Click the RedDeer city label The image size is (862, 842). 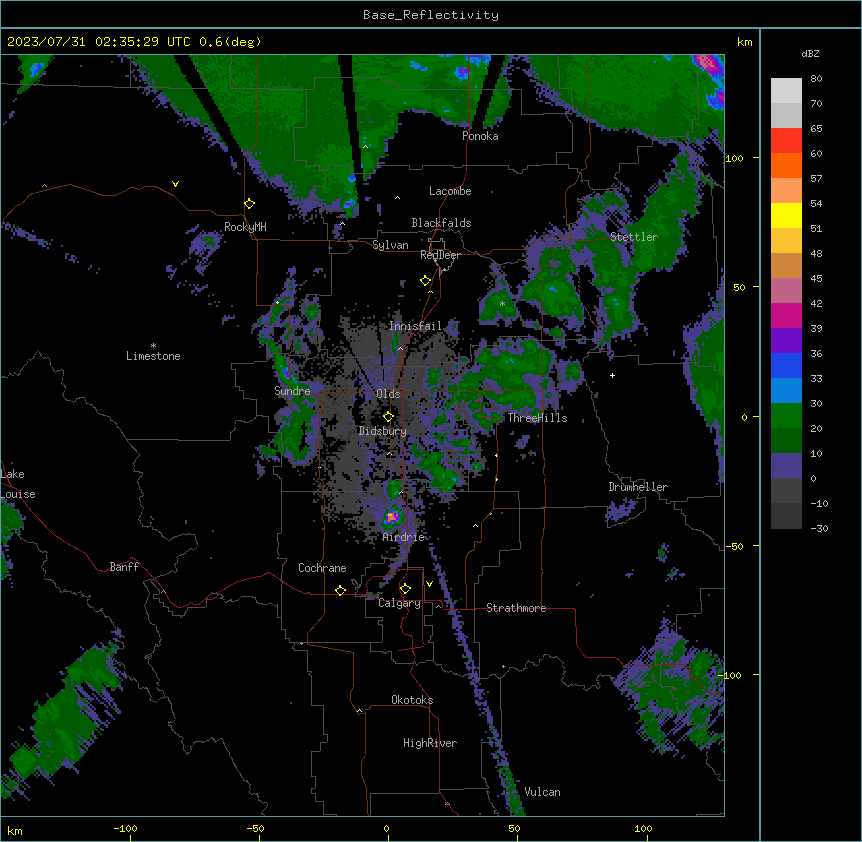click(x=440, y=255)
